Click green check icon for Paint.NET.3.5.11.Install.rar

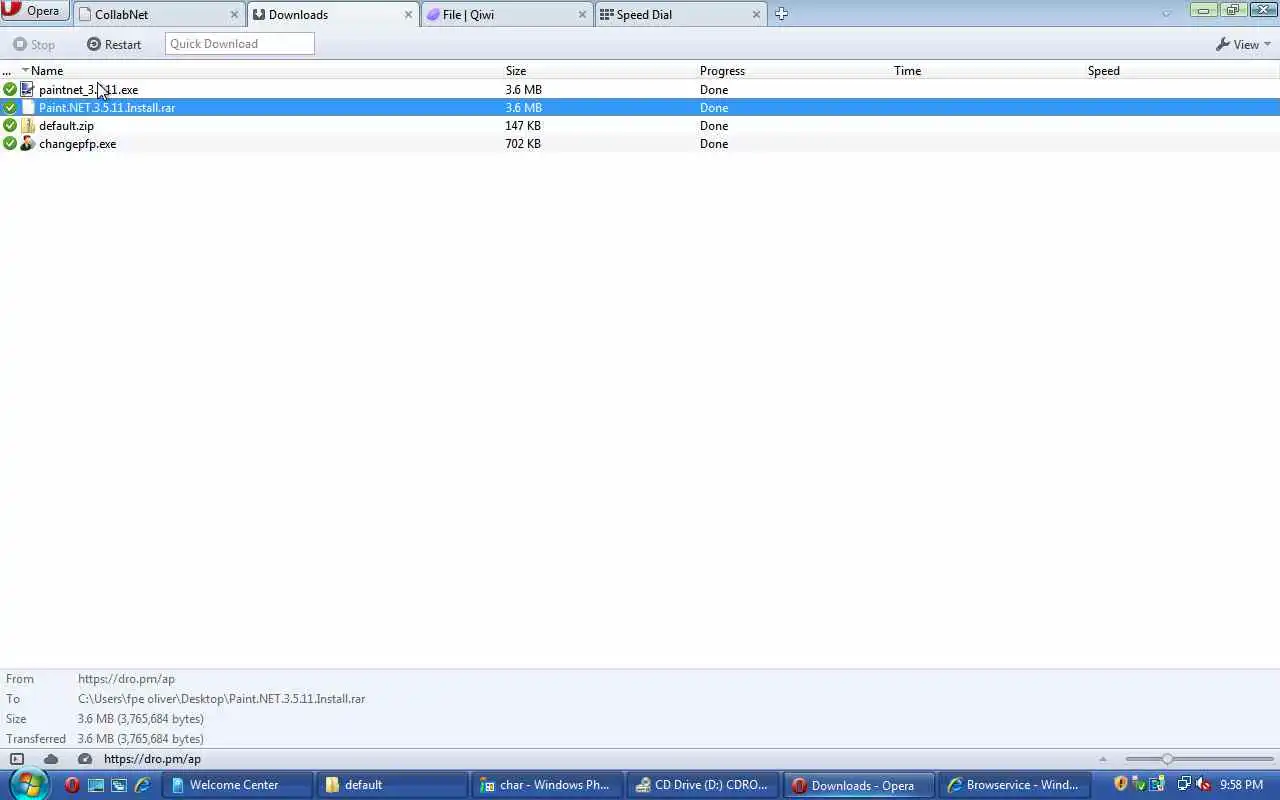click(x=10, y=108)
